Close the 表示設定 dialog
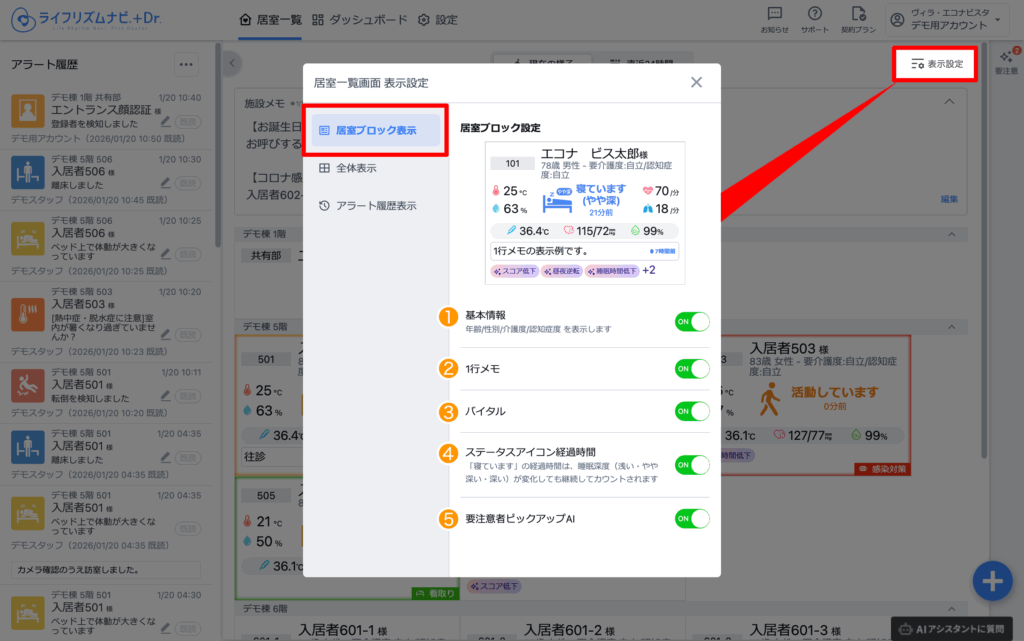1024x641 pixels. tap(696, 83)
